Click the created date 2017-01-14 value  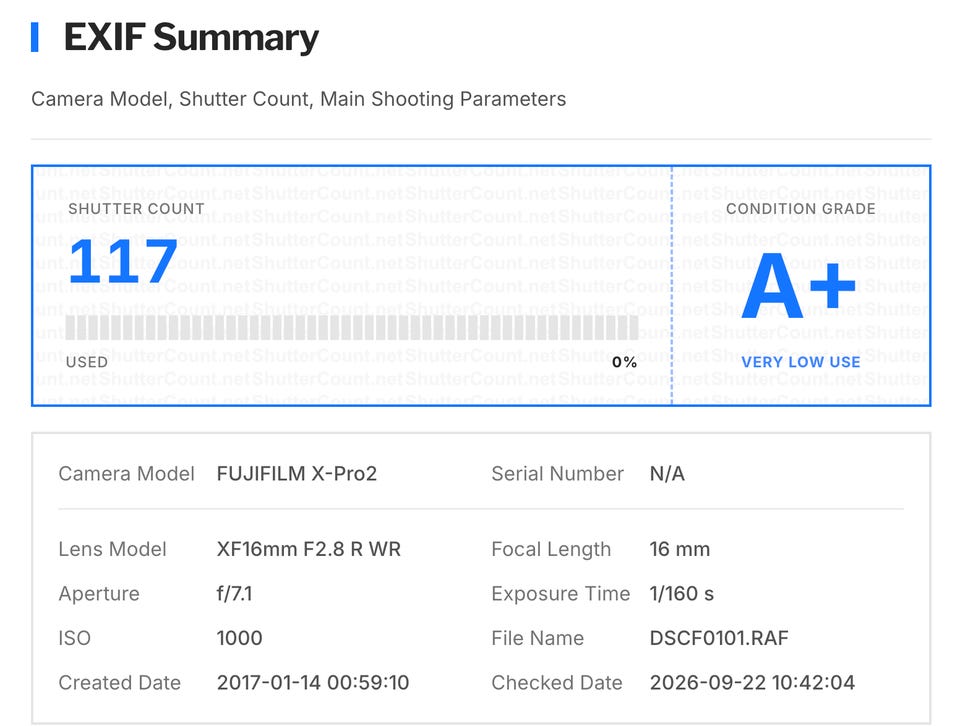[313, 683]
